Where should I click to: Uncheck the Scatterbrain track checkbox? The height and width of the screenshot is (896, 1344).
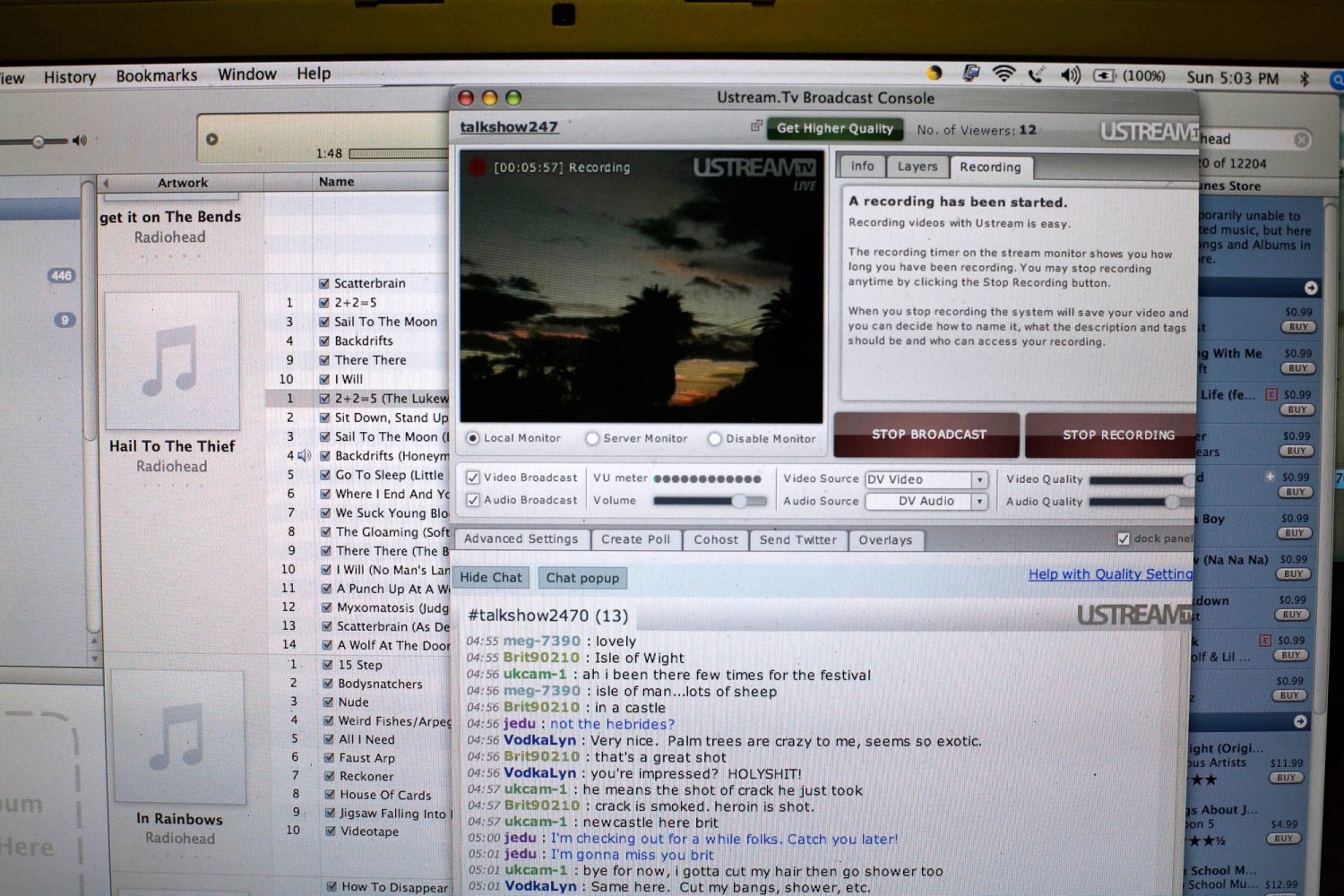point(324,283)
